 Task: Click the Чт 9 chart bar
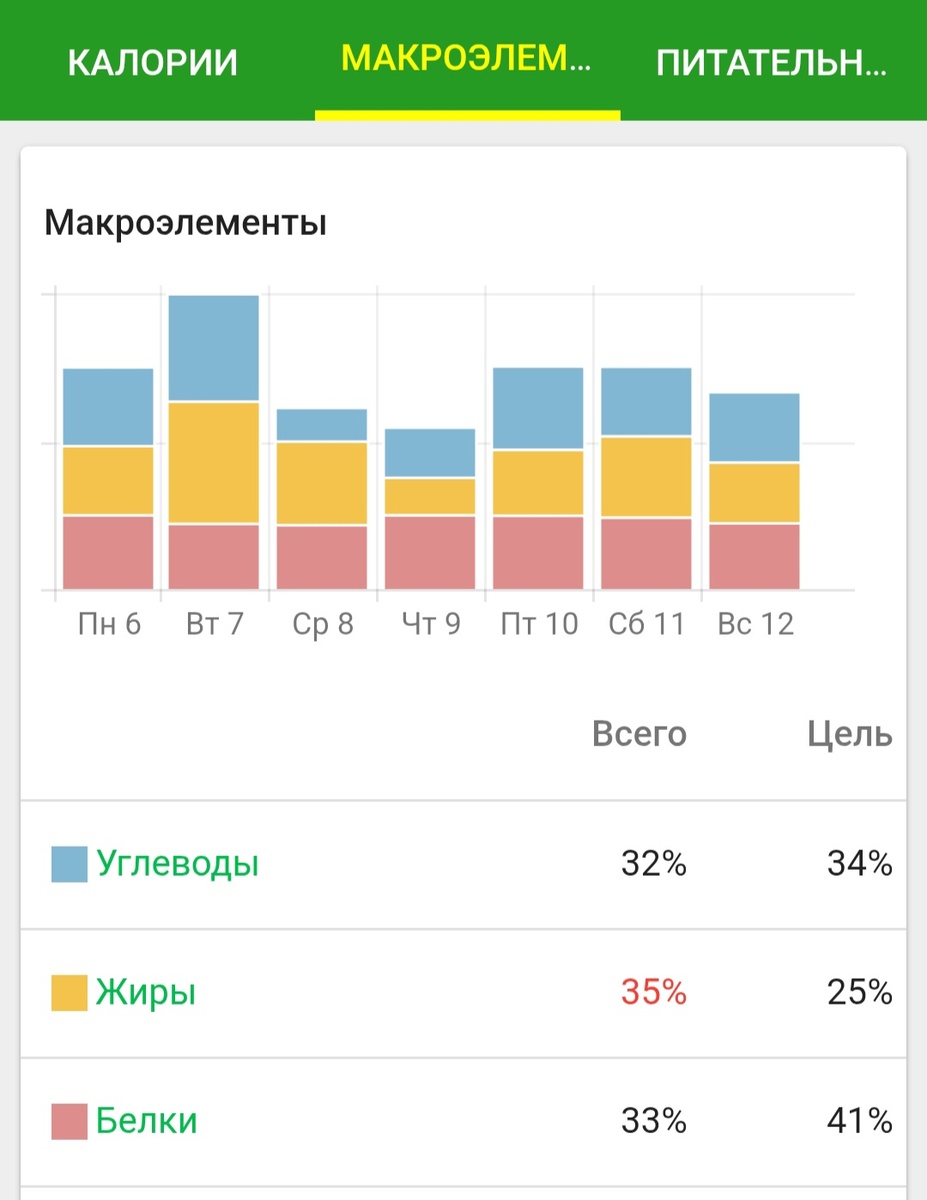[430, 510]
